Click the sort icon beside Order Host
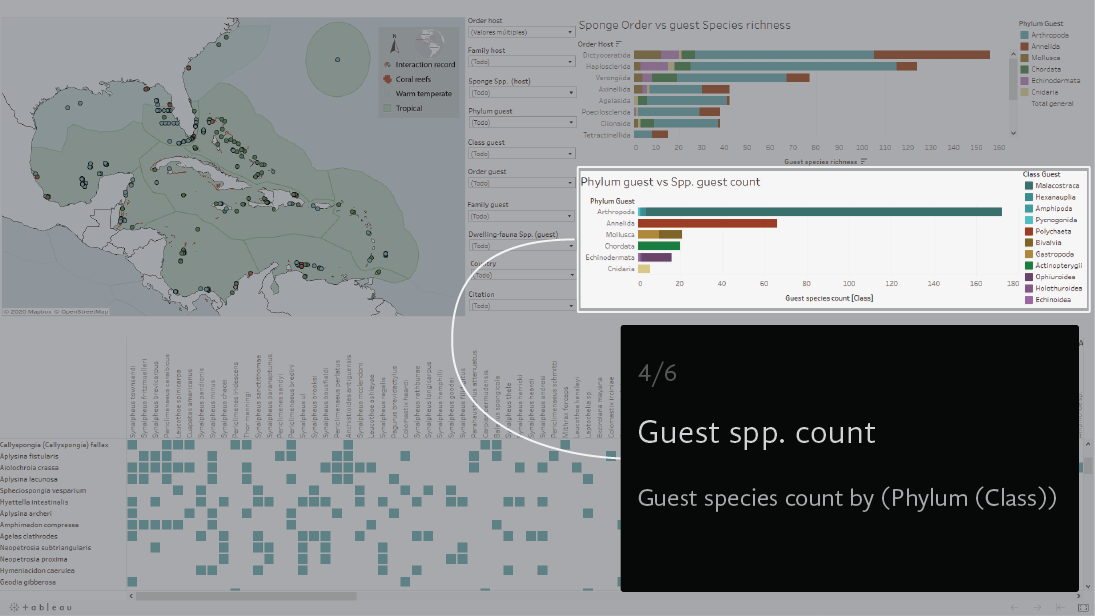1095x616 pixels. click(x=619, y=44)
